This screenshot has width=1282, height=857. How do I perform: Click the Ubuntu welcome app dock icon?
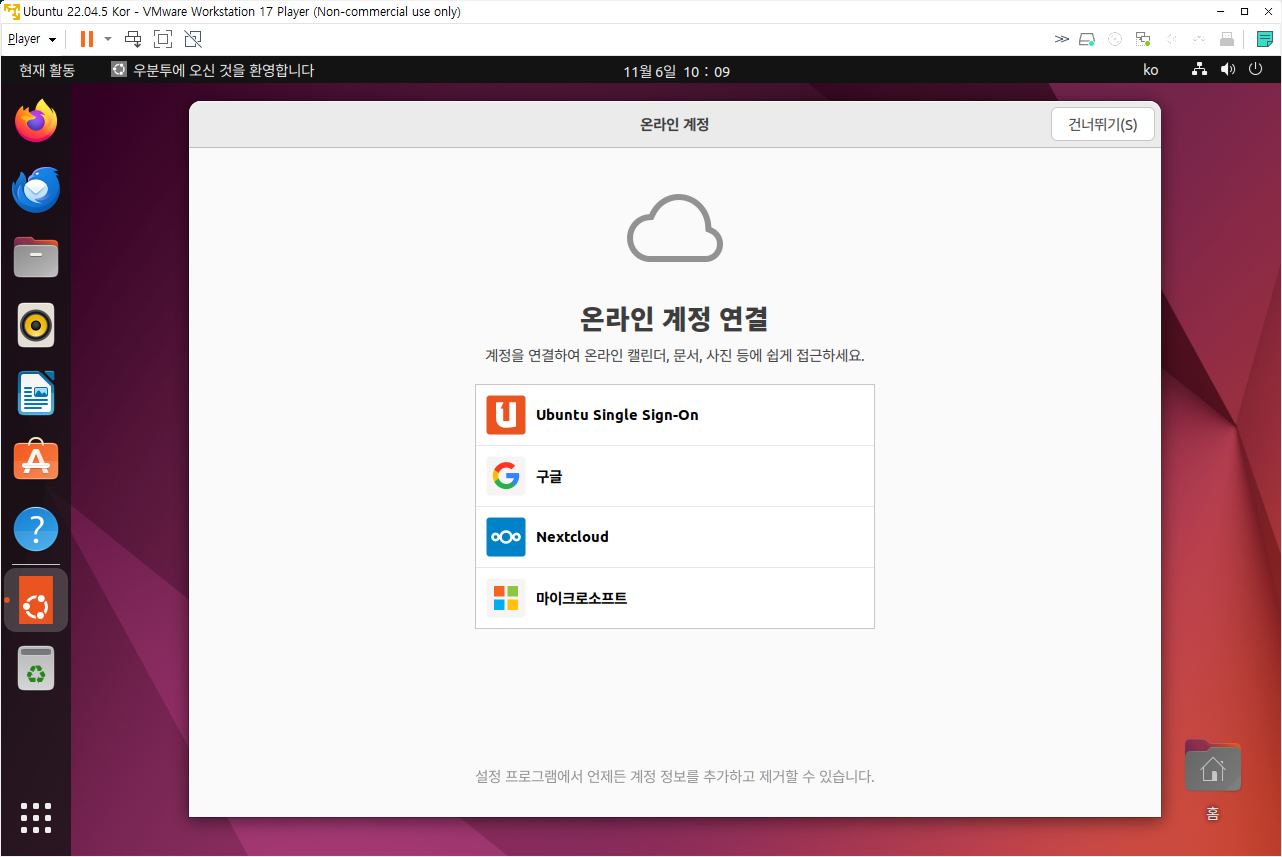(x=36, y=600)
